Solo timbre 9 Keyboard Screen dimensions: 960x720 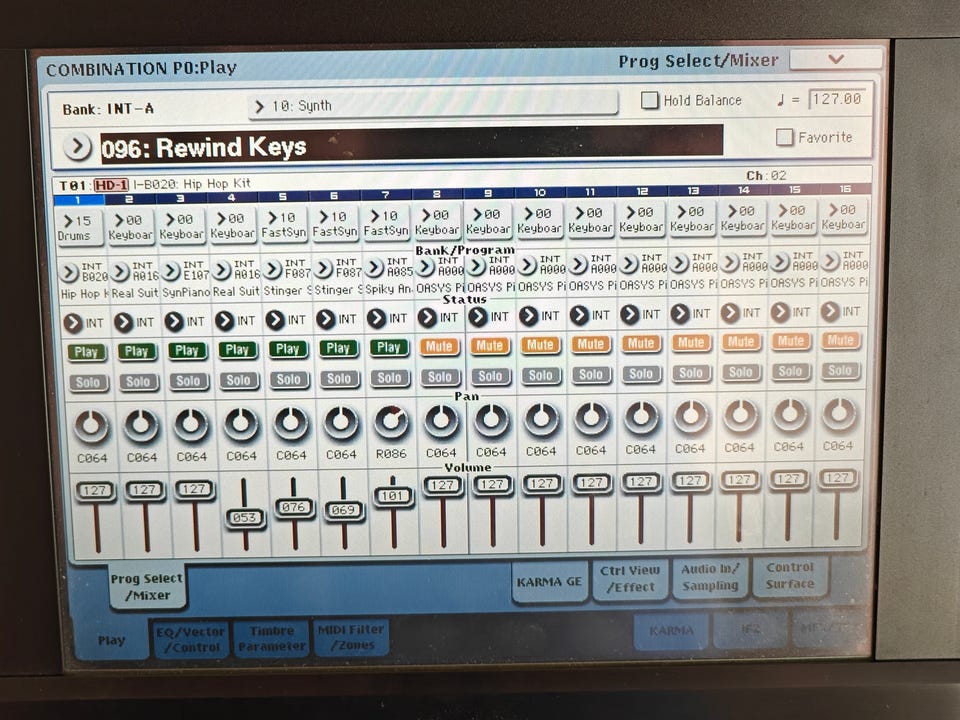(x=490, y=377)
